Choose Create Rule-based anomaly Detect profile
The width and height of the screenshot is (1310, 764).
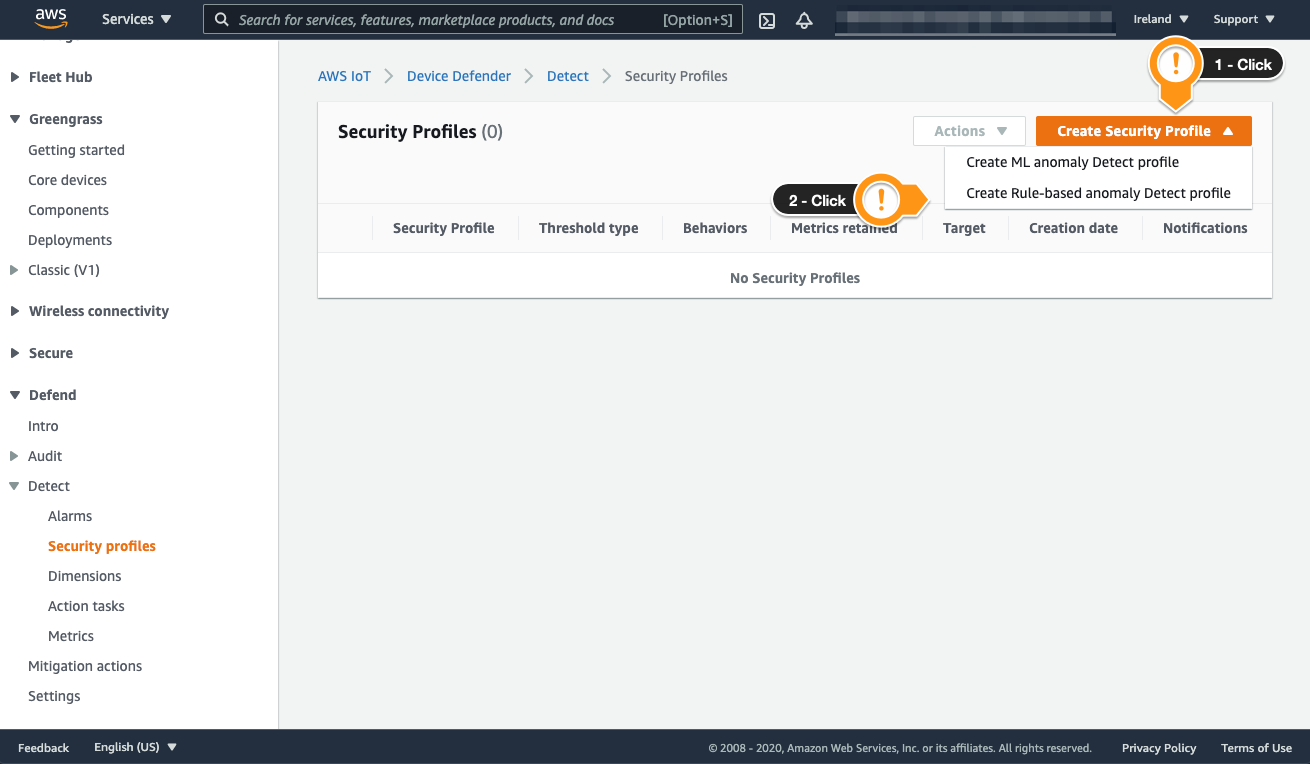point(1098,193)
